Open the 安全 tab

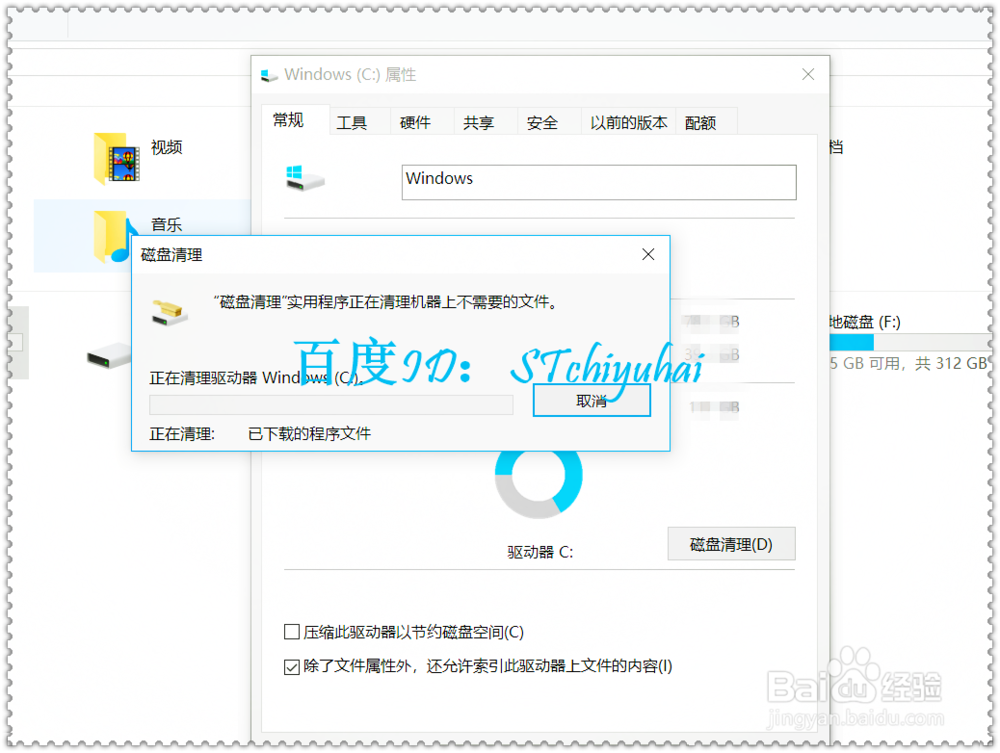pyautogui.click(x=543, y=121)
